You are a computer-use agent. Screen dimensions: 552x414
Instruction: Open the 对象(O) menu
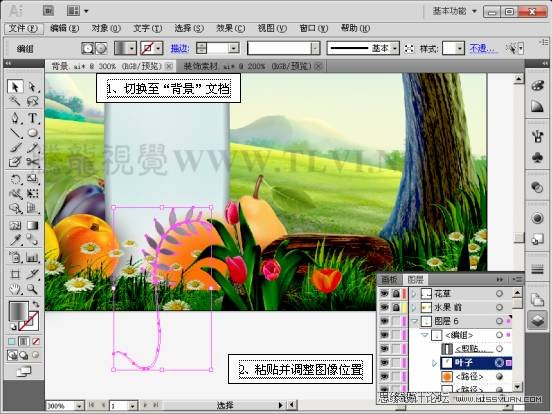coord(106,28)
